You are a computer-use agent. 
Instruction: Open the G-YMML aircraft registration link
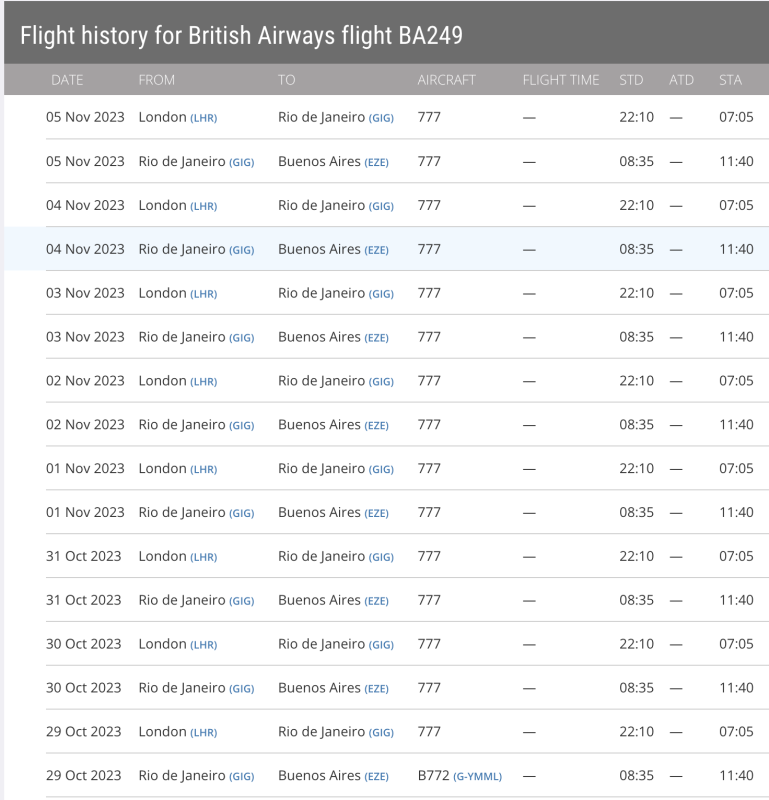[477, 777]
